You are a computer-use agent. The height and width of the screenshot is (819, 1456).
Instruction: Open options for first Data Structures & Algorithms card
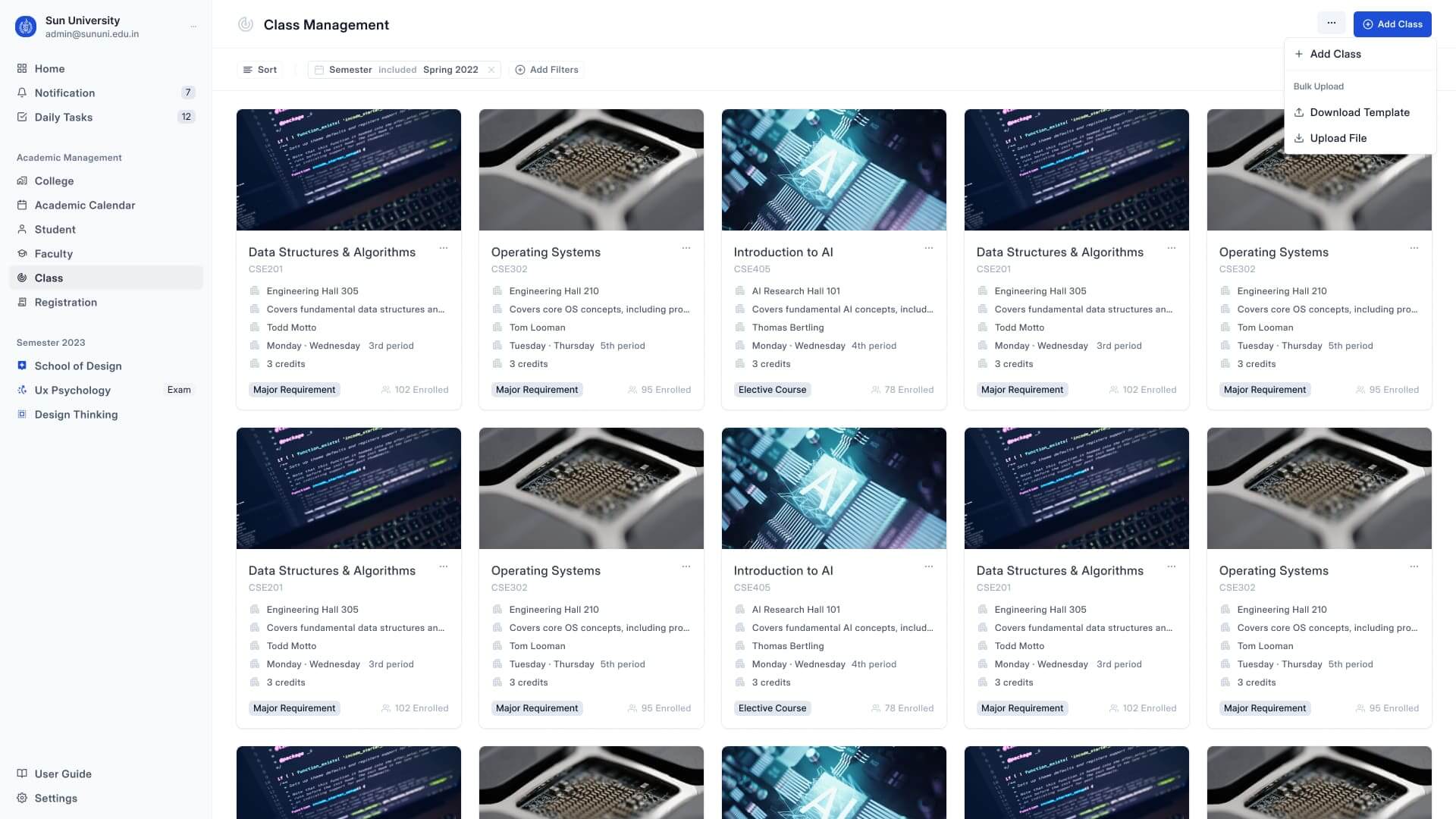tap(444, 248)
